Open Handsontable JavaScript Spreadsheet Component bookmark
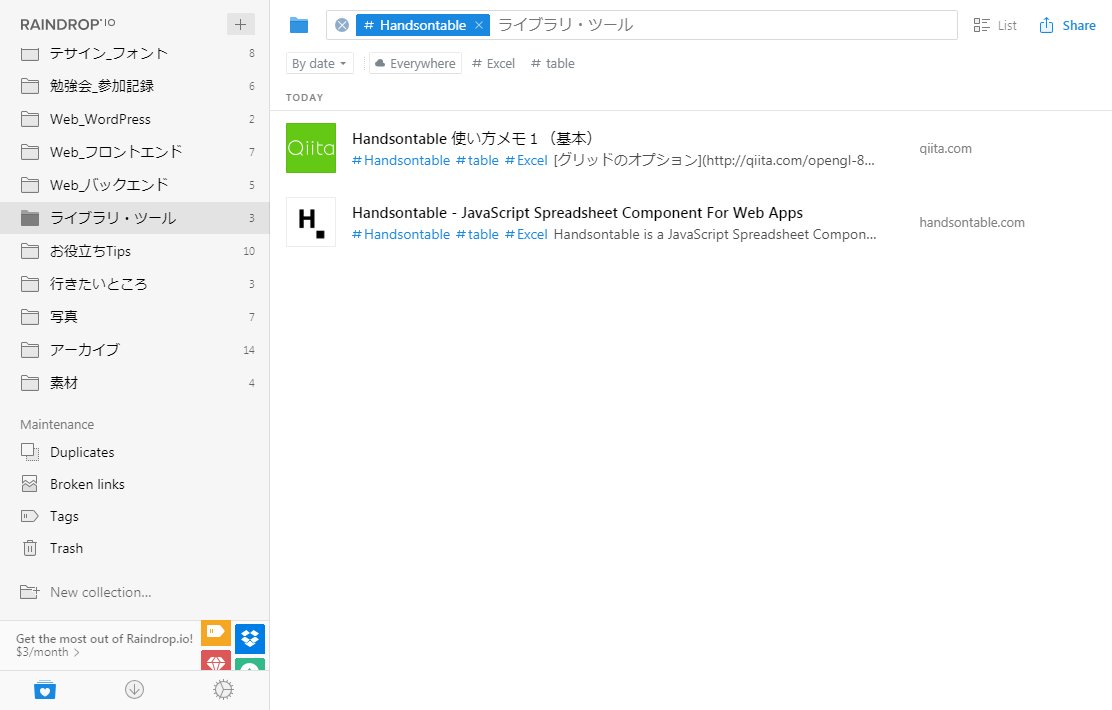1112x710 pixels. tap(577, 213)
